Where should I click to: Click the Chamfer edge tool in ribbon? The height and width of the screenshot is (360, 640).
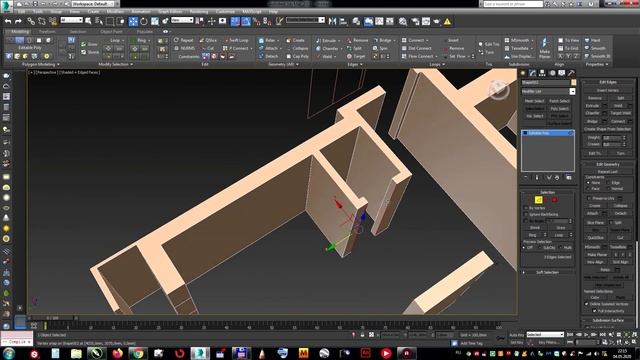[327, 48]
